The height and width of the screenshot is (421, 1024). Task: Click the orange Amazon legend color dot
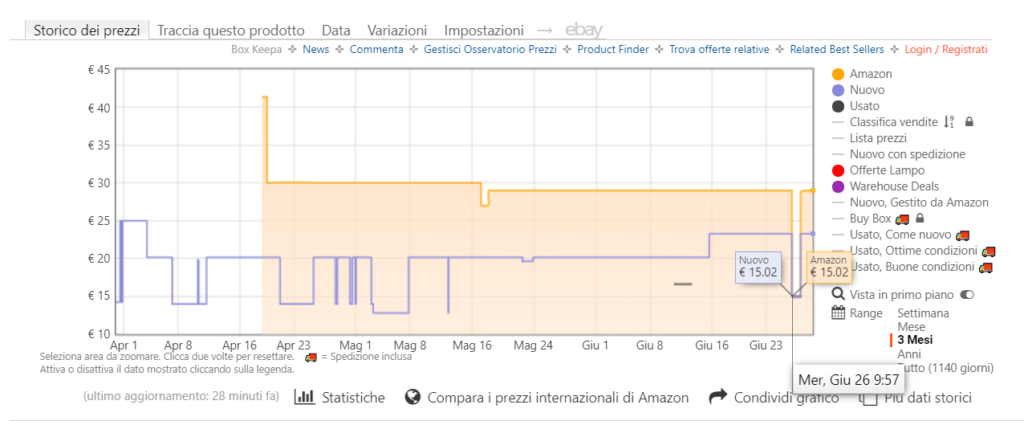(x=838, y=74)
